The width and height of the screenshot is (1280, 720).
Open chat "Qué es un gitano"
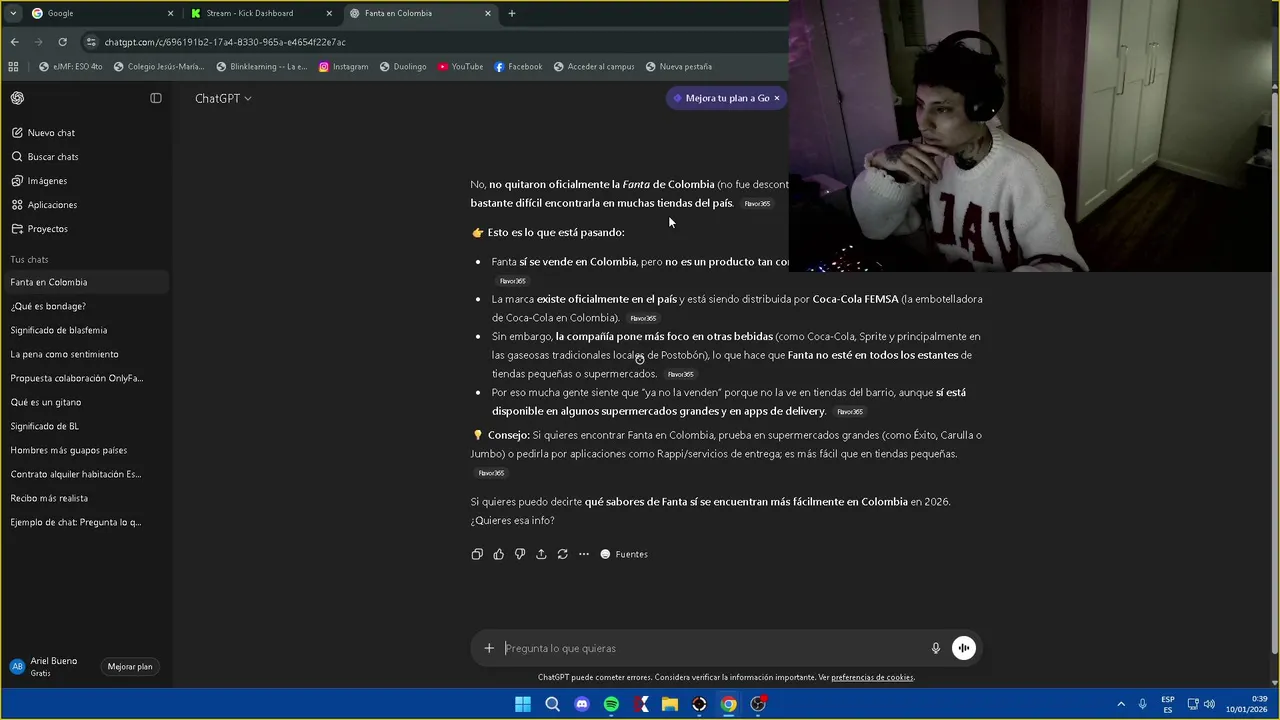click(x=85, y=402)
